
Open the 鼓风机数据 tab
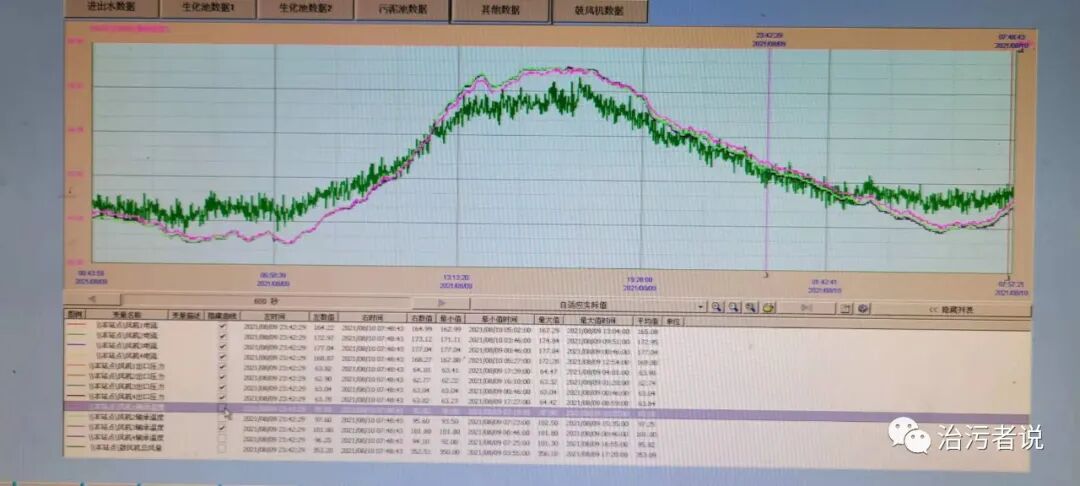(x=599, y=12)
